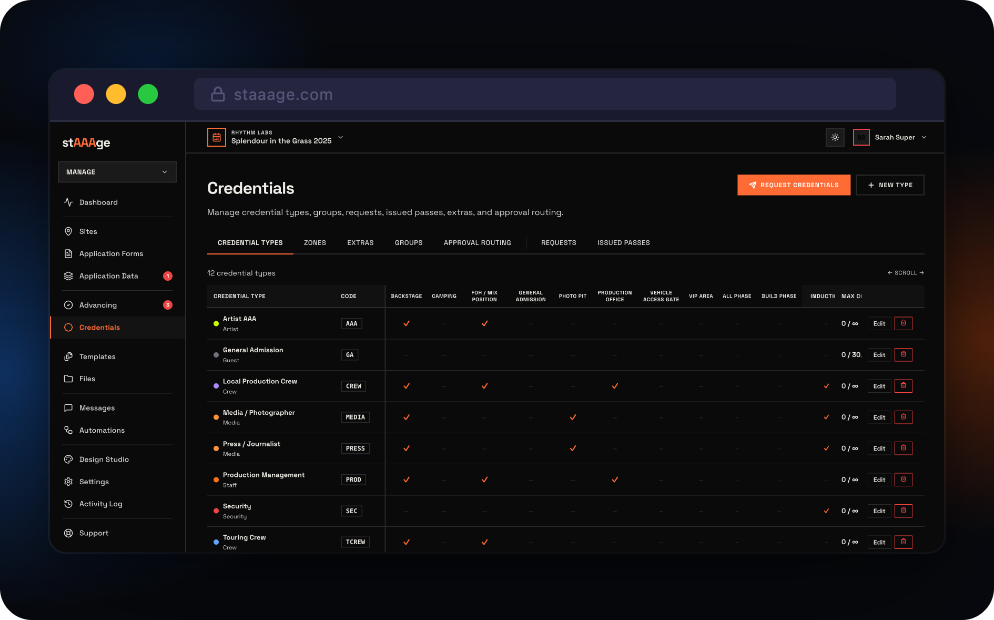Click the Sites location pin icon
Screen dimensions: 994x620
[68, 231]
